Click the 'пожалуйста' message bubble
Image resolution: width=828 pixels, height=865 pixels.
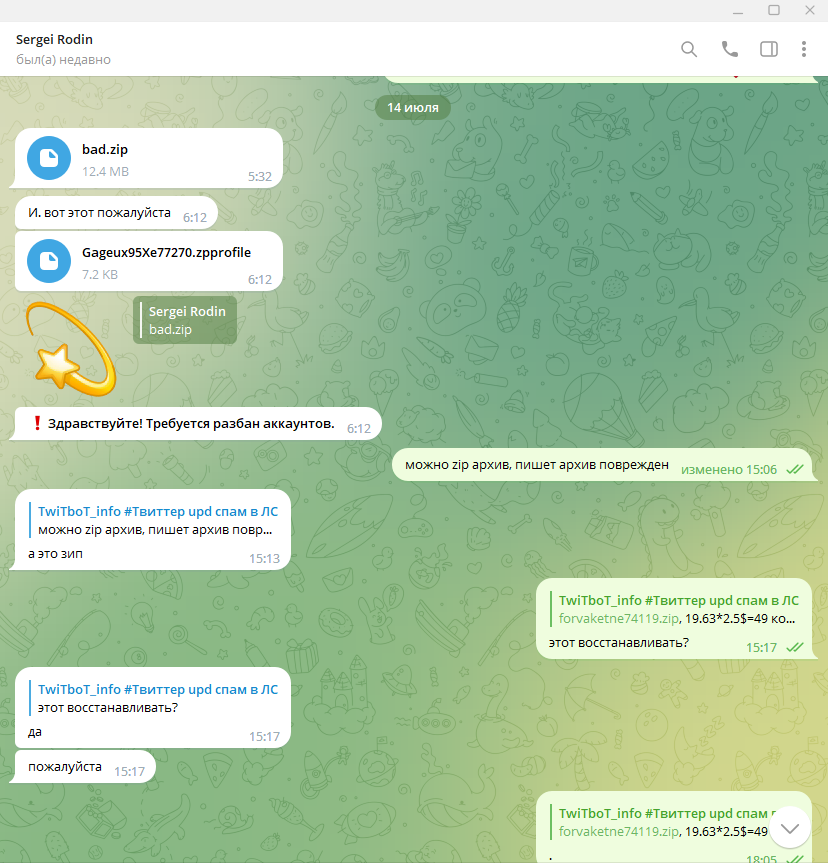(x=85, y=767)
